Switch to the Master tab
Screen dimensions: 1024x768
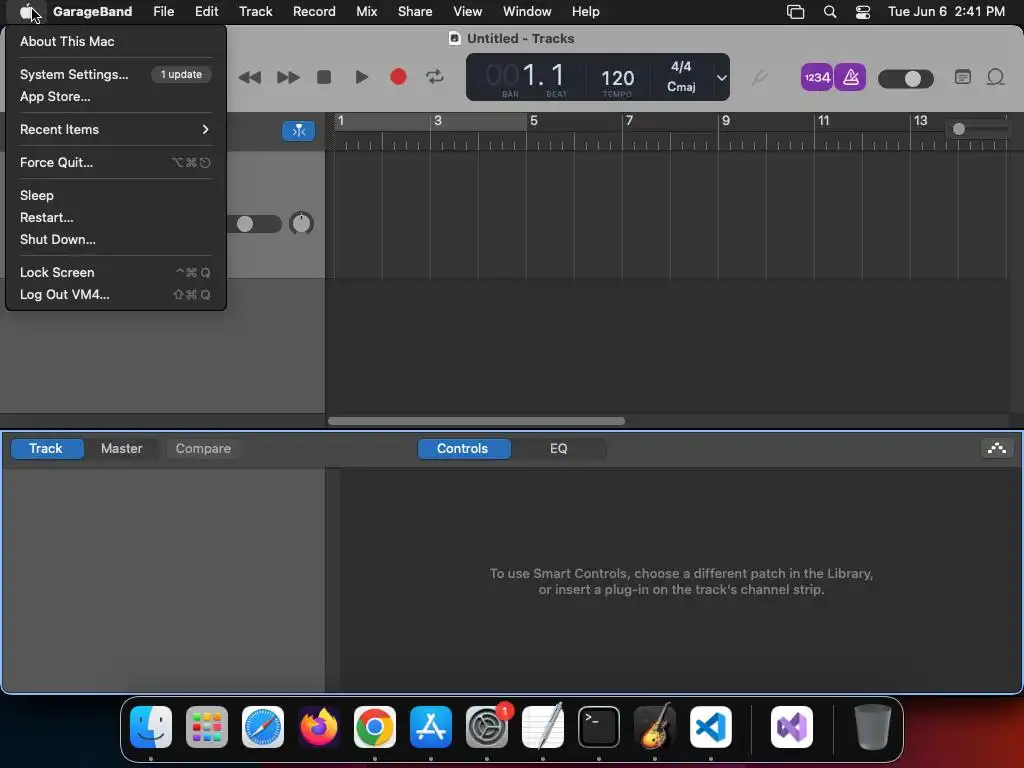pos(121,449)
